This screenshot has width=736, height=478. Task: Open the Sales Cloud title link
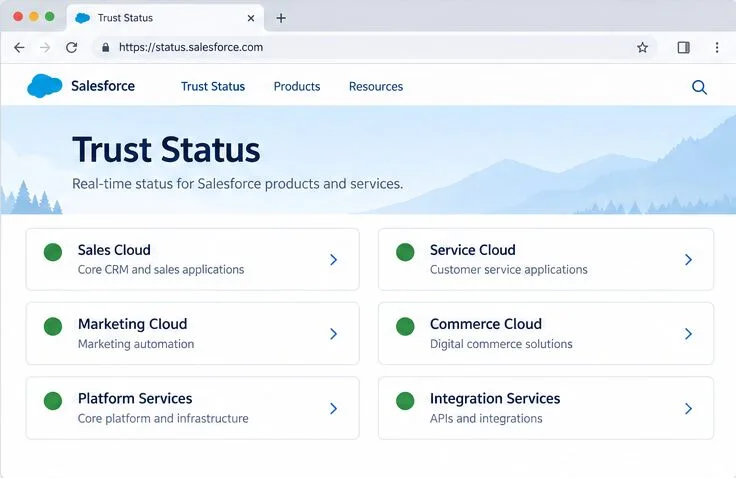click(114, 250)
